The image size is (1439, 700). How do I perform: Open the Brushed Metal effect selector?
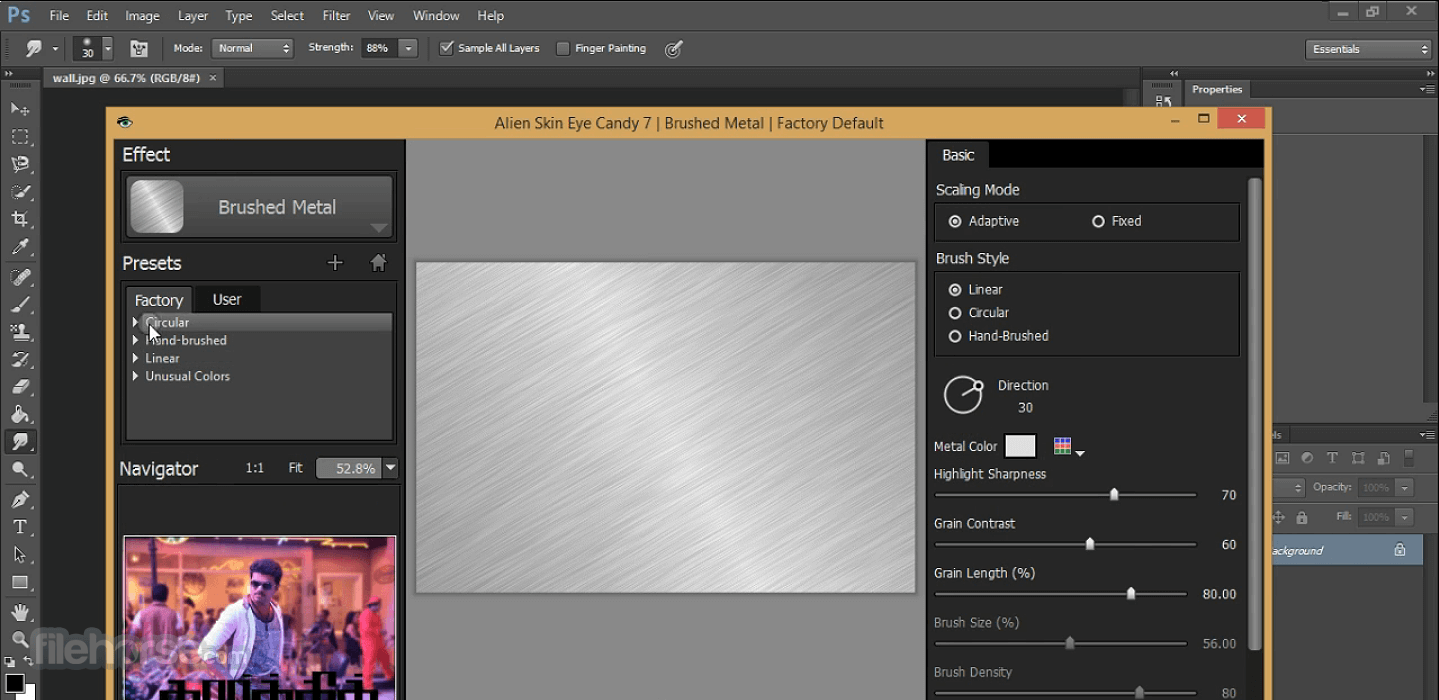pos(259,207)
